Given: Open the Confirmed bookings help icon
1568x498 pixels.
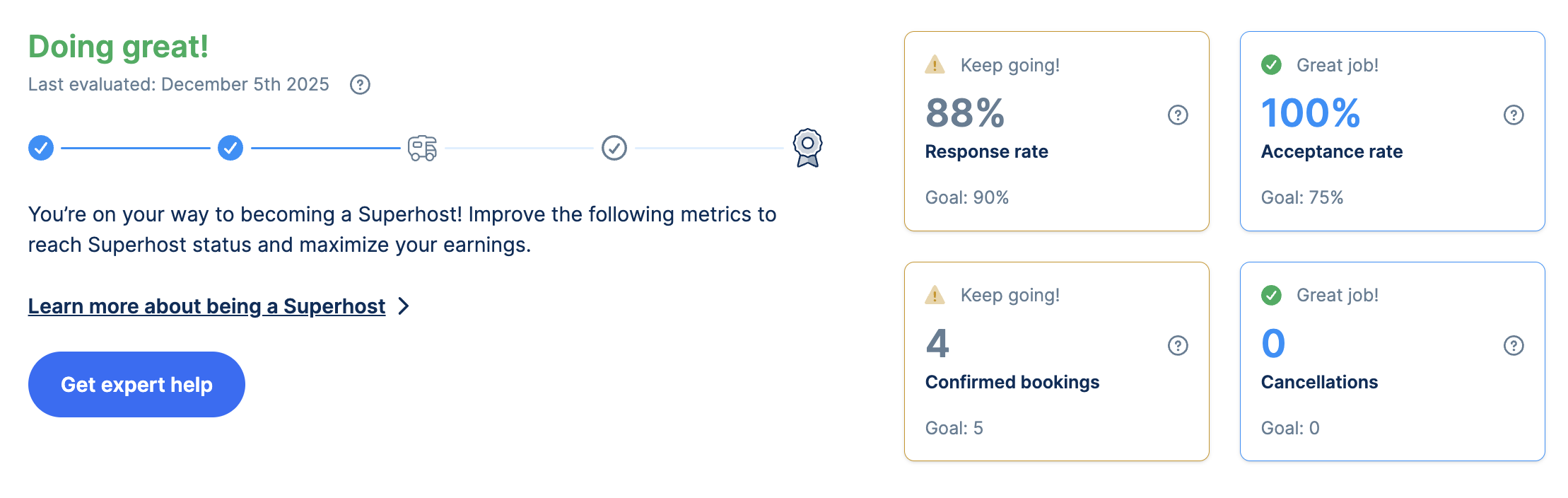Looking at the screenshot, I should (1178, 345).
